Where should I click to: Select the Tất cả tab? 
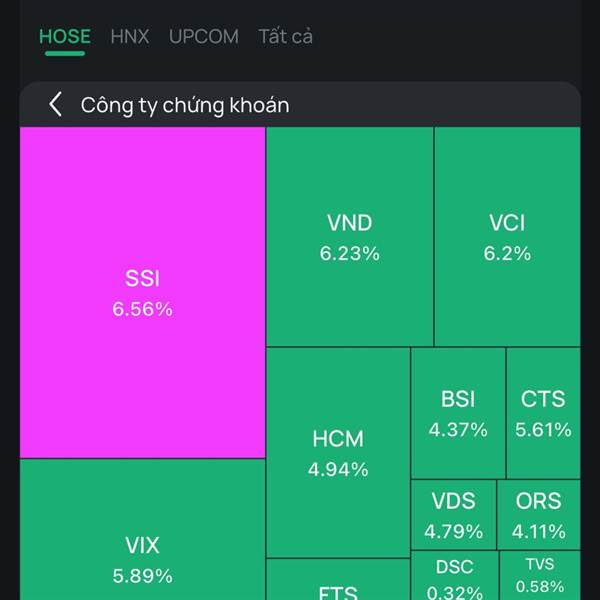286,37
